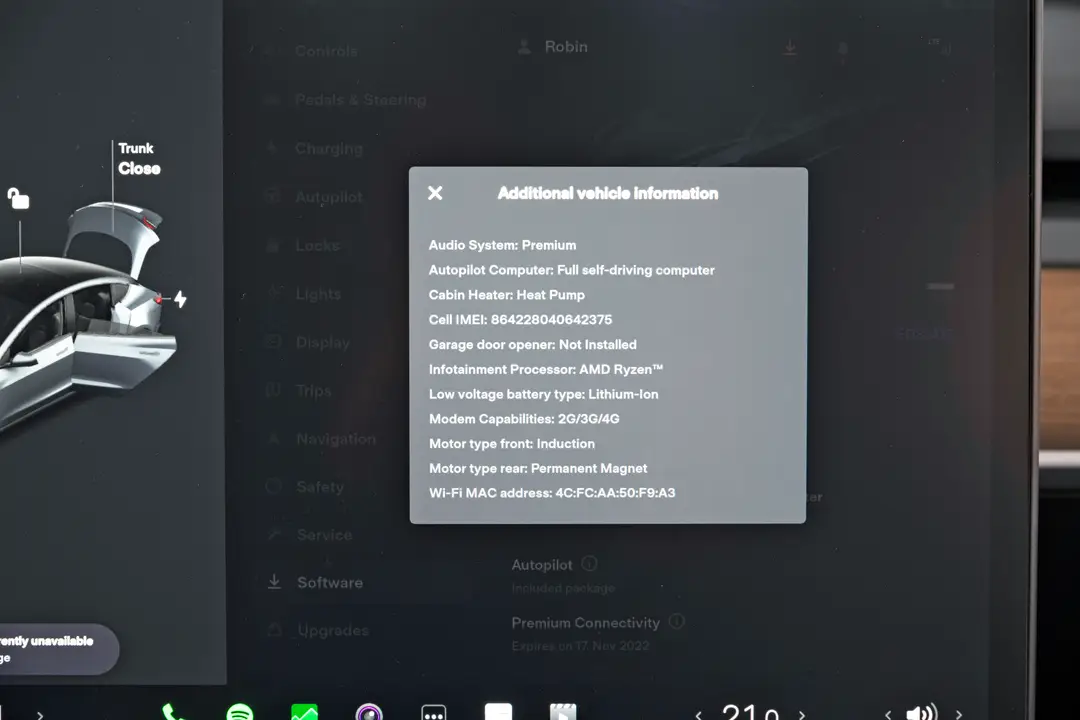Raise volume with the right chevron

(958, 714)
